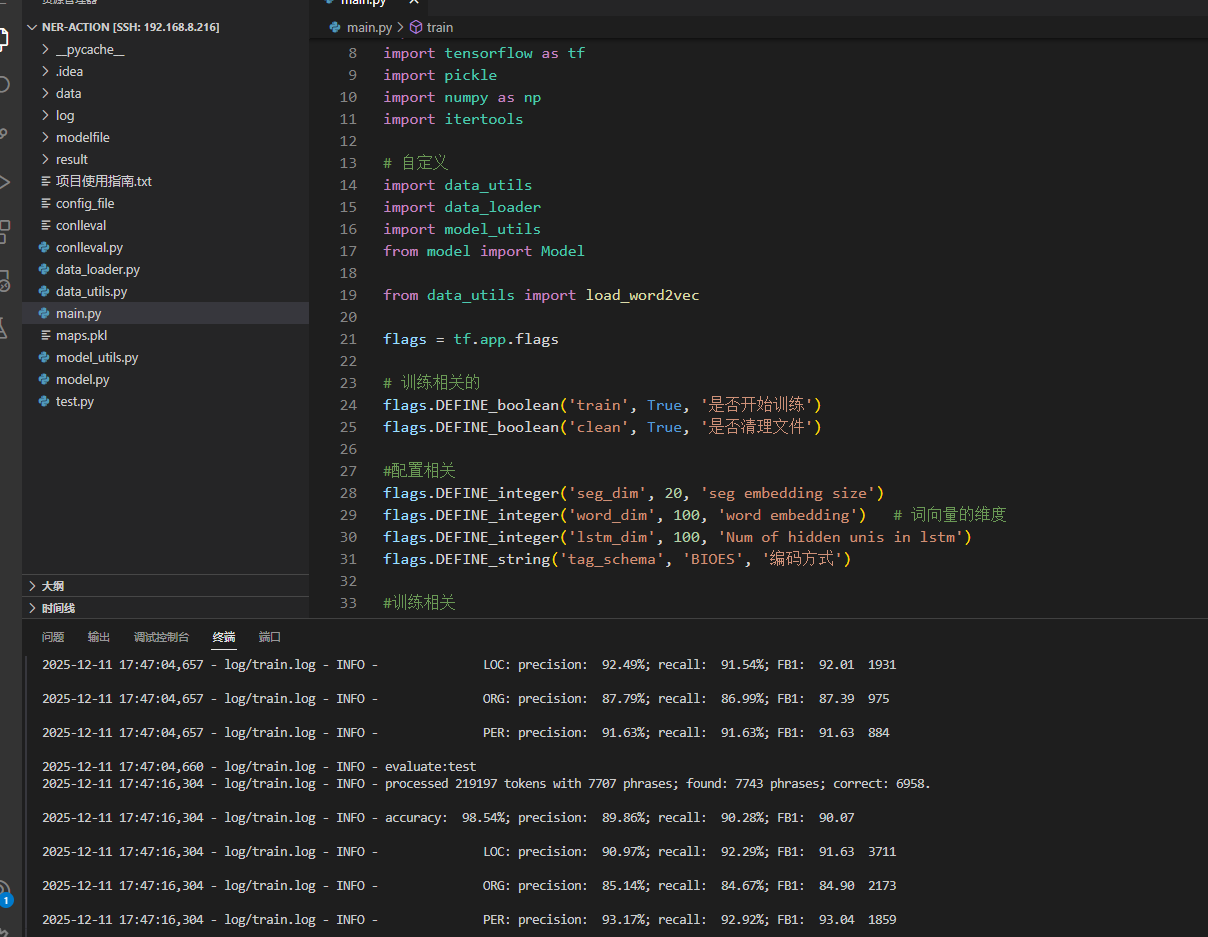
Task: Switch to the 问题 panel tab
Action: click(x=53, y=637)
